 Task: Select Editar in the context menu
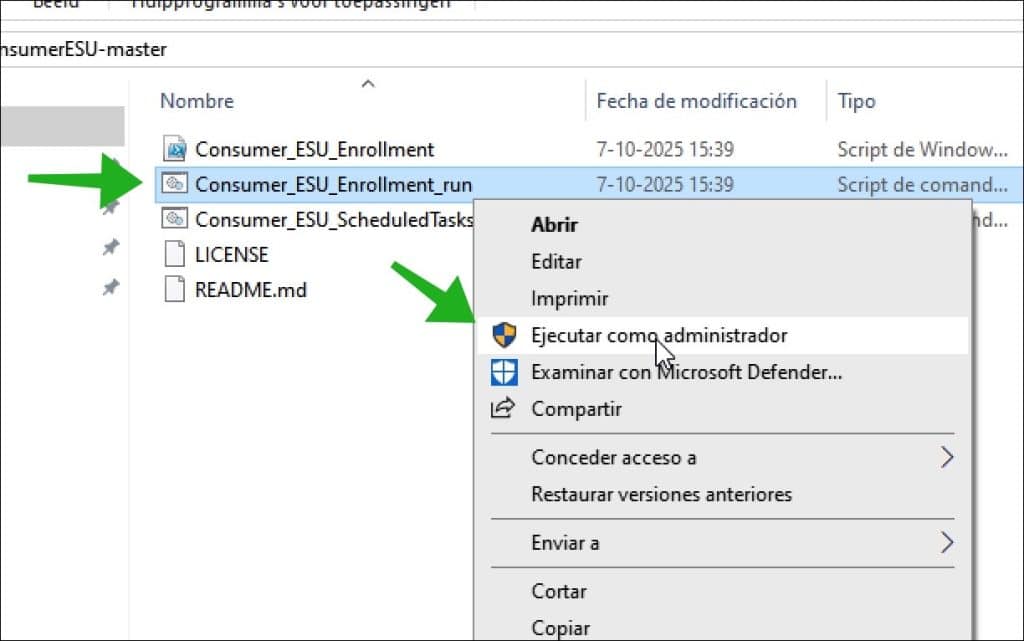click(x=556, y=262)
